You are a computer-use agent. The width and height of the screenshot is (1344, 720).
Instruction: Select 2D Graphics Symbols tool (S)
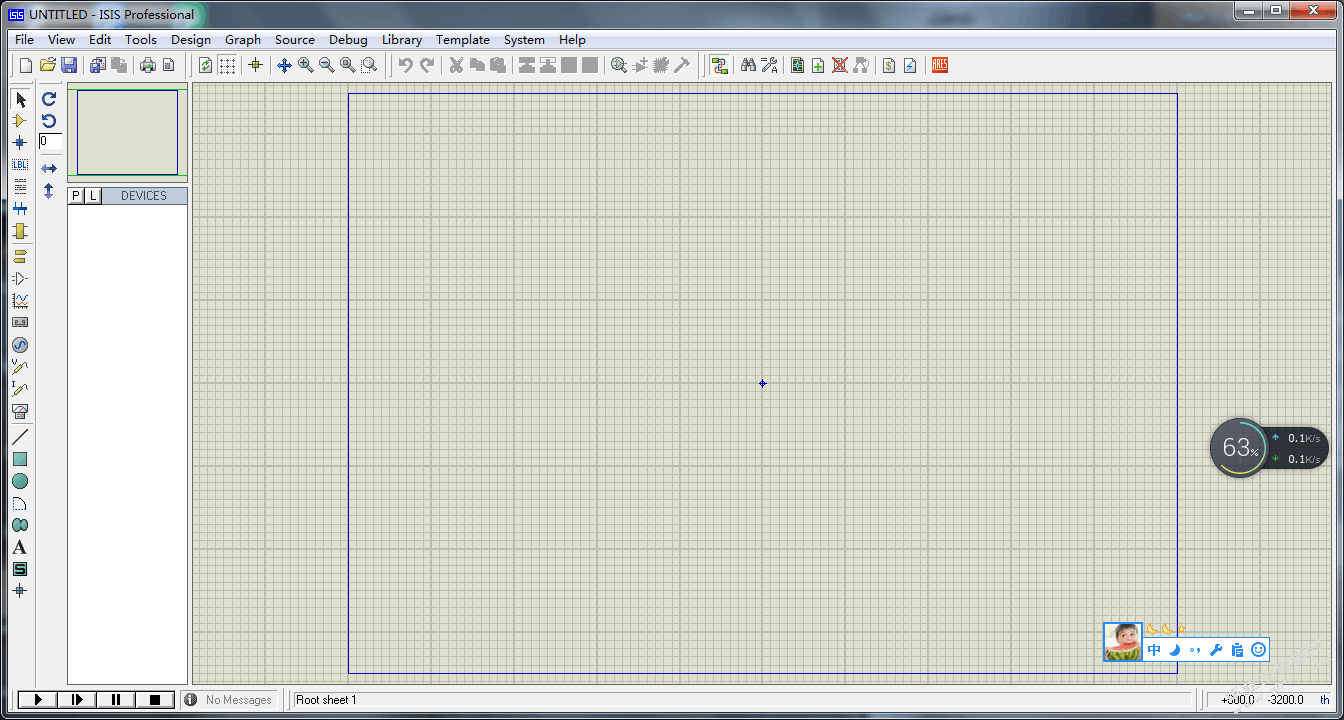click(20, 569)
